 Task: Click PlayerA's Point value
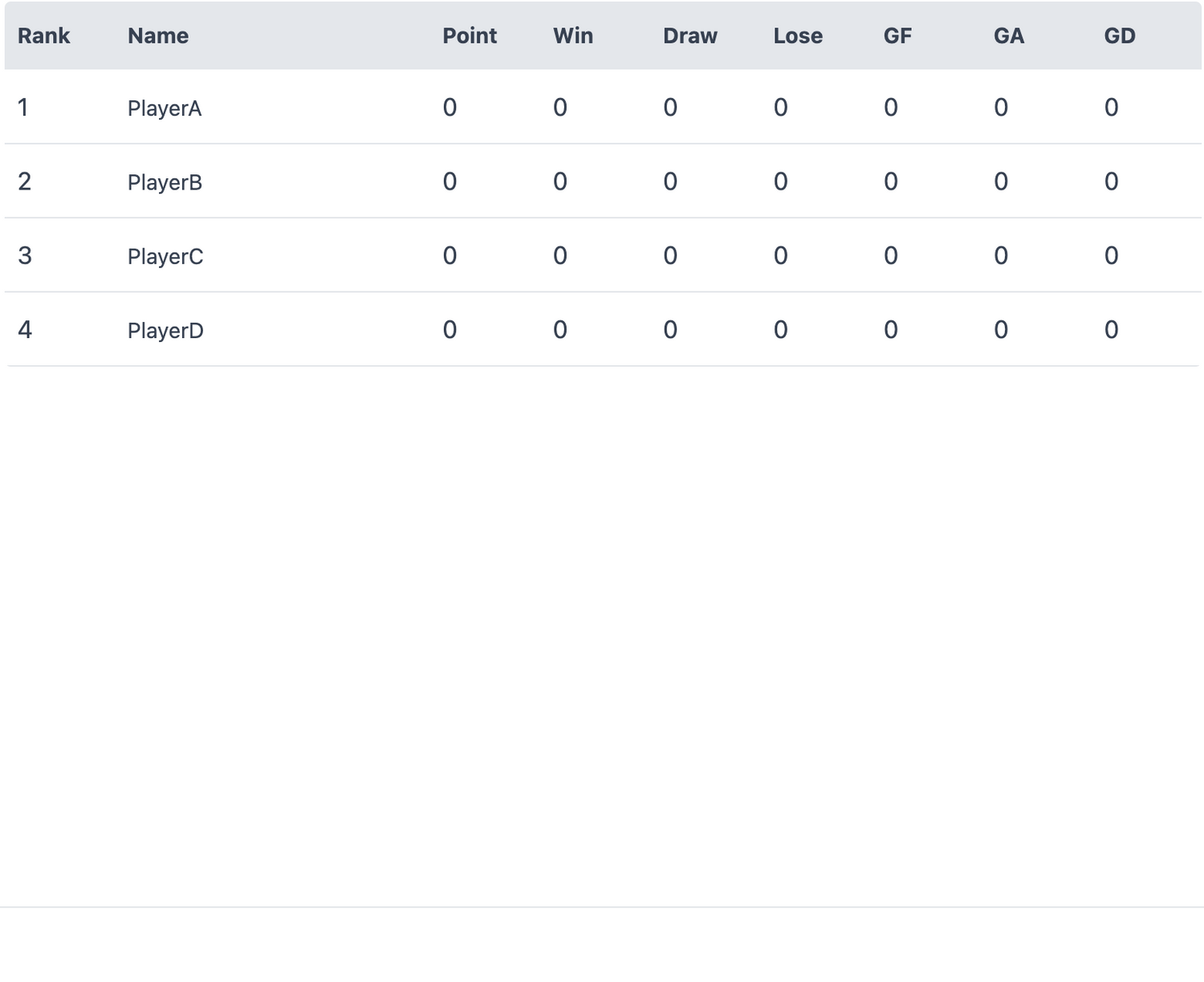click(449, 108)
